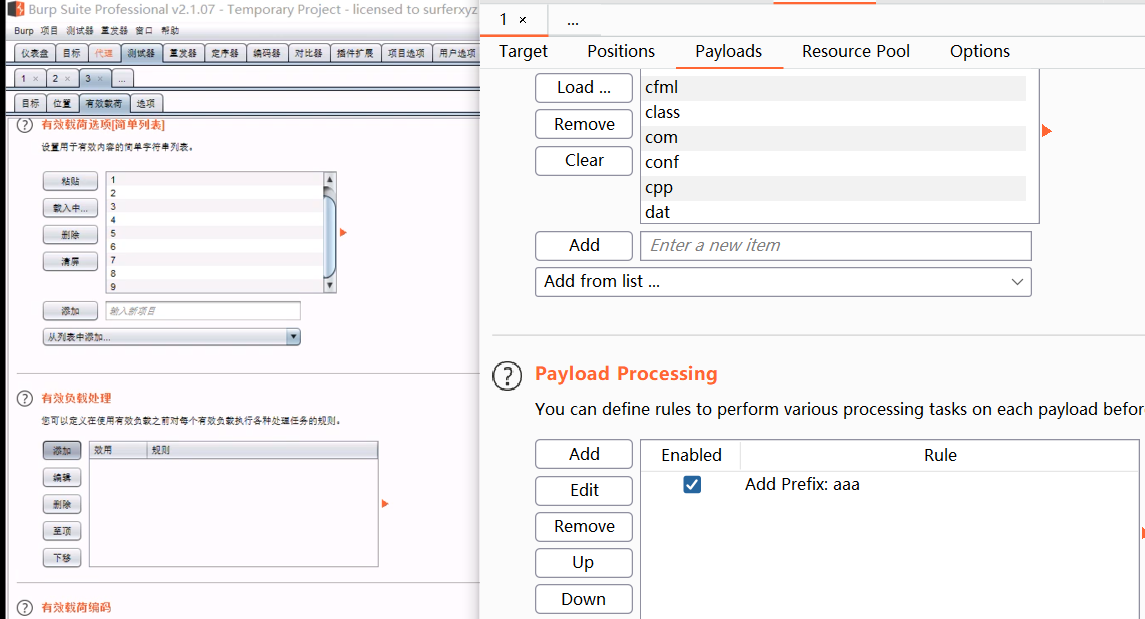Open the 项目 menu

[49, 31]
